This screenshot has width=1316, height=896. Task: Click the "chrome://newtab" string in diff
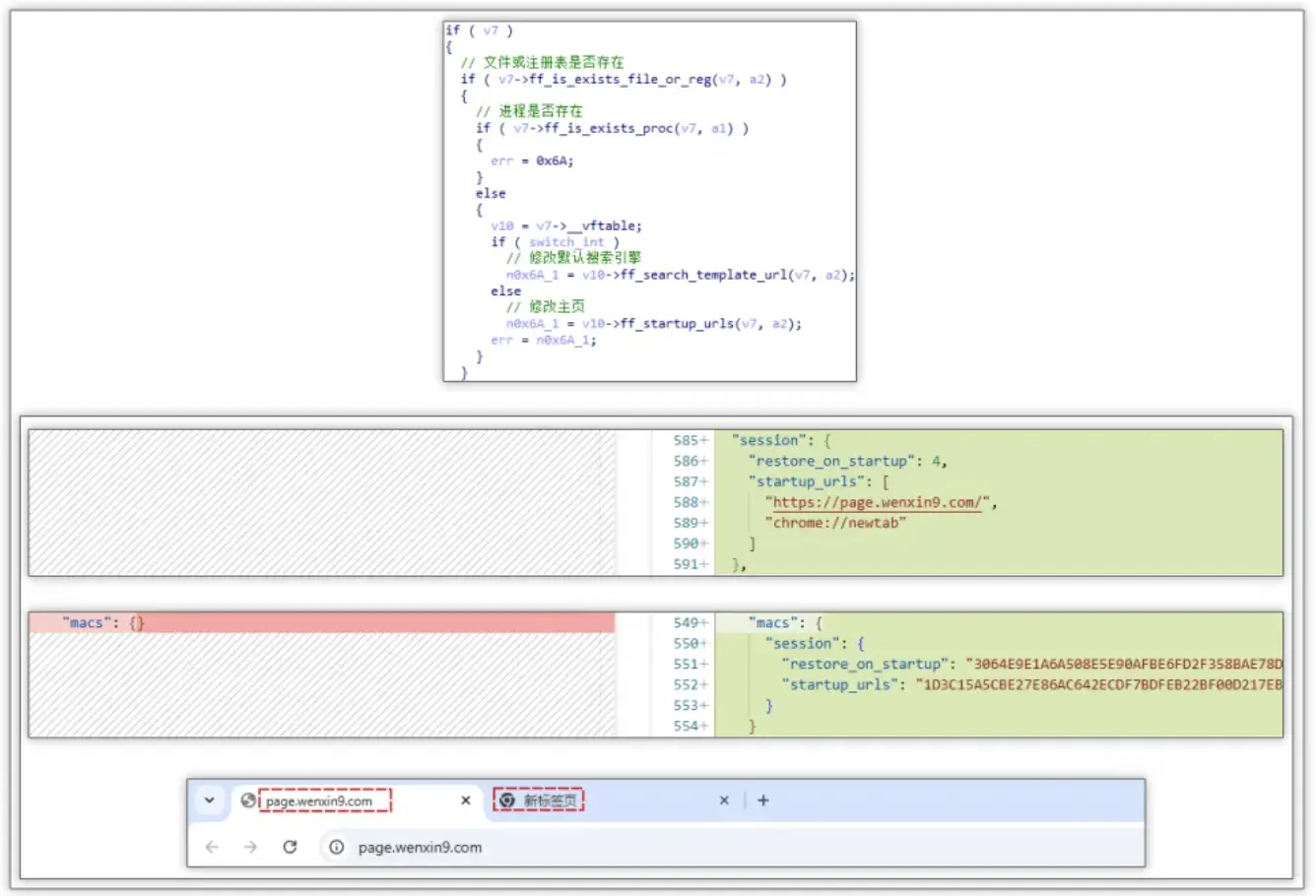coord(835,523)
